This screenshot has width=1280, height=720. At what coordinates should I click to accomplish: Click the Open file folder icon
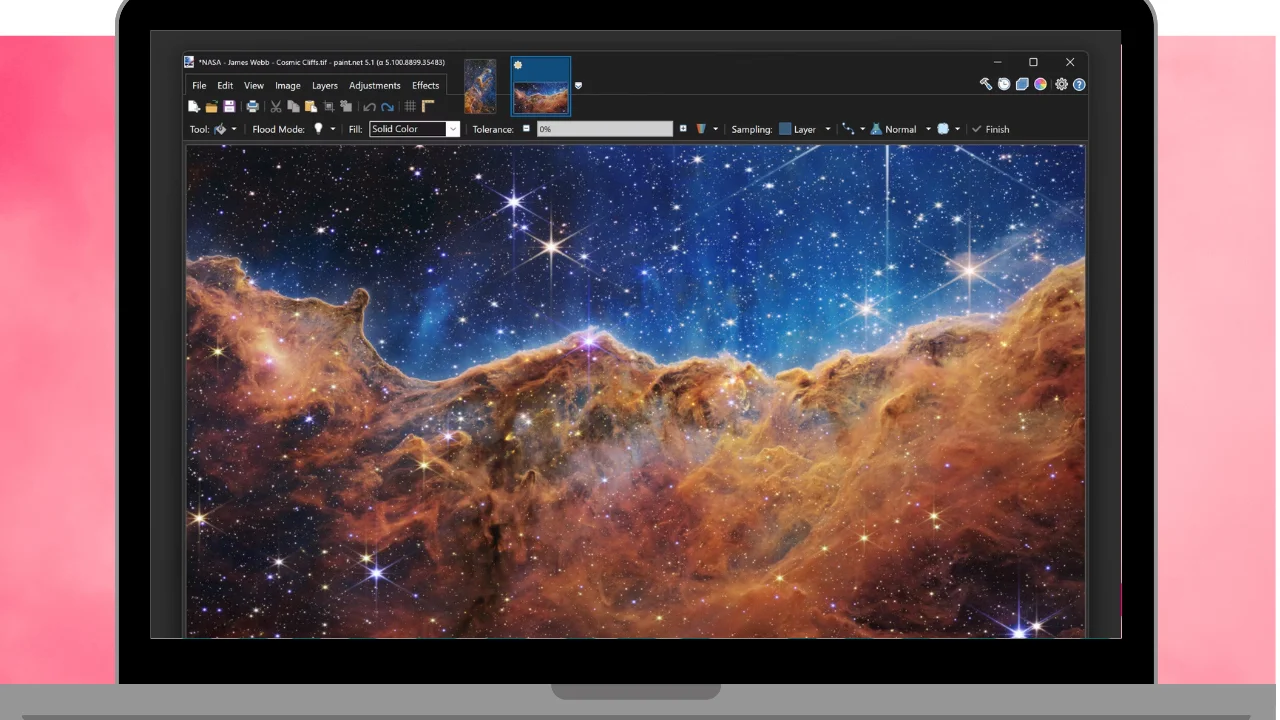211,107
